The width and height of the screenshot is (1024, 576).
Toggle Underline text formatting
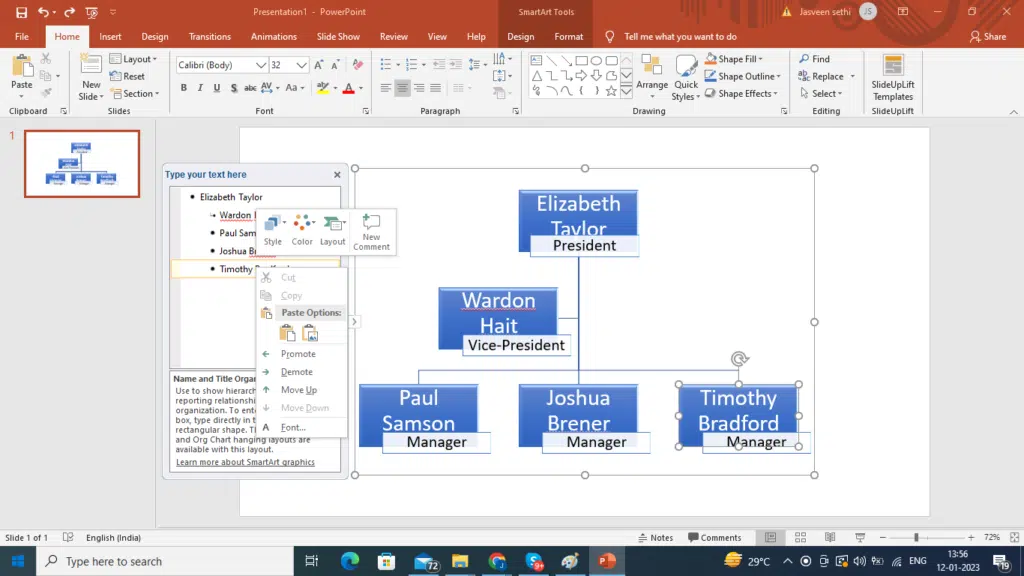coord(216,88)
